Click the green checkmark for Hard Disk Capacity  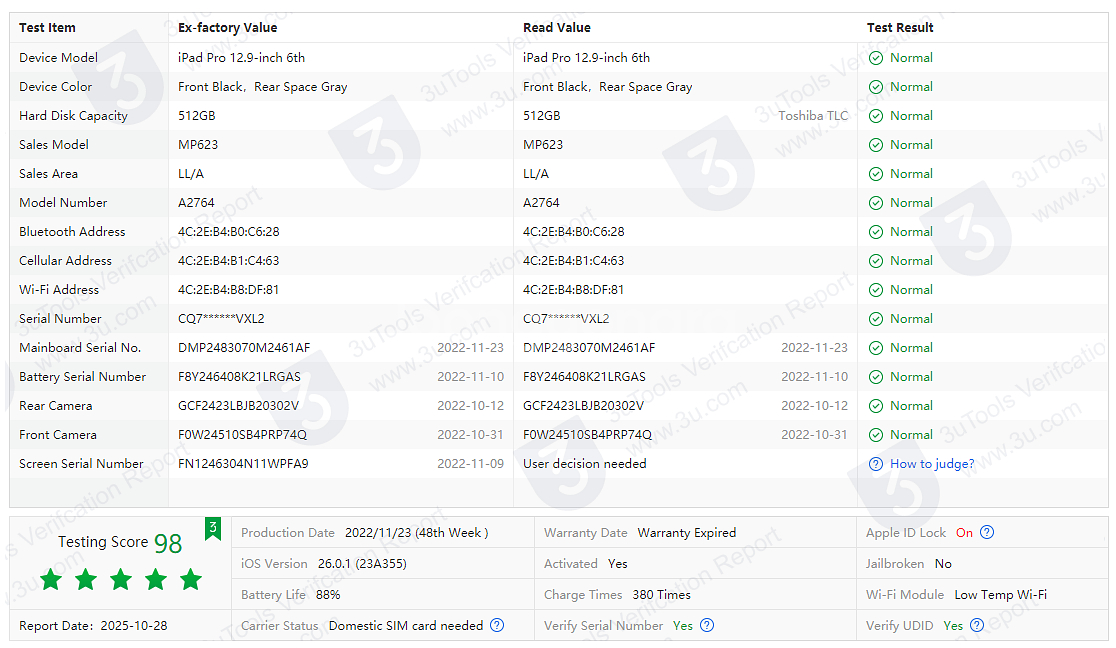pyautogui.click(x=875, y=115)
